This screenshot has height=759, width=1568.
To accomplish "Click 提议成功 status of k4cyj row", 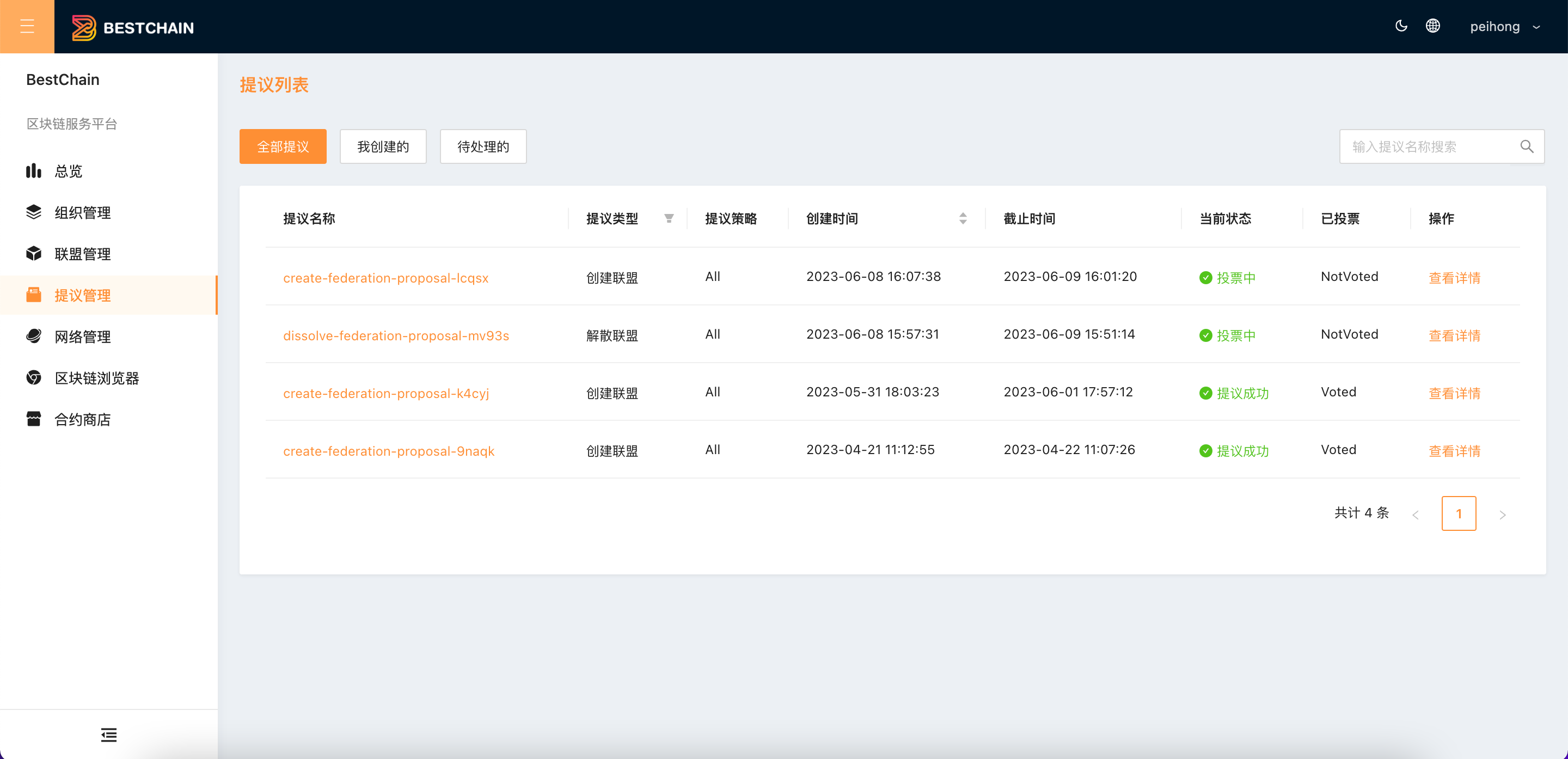I will coord(1234,393).
